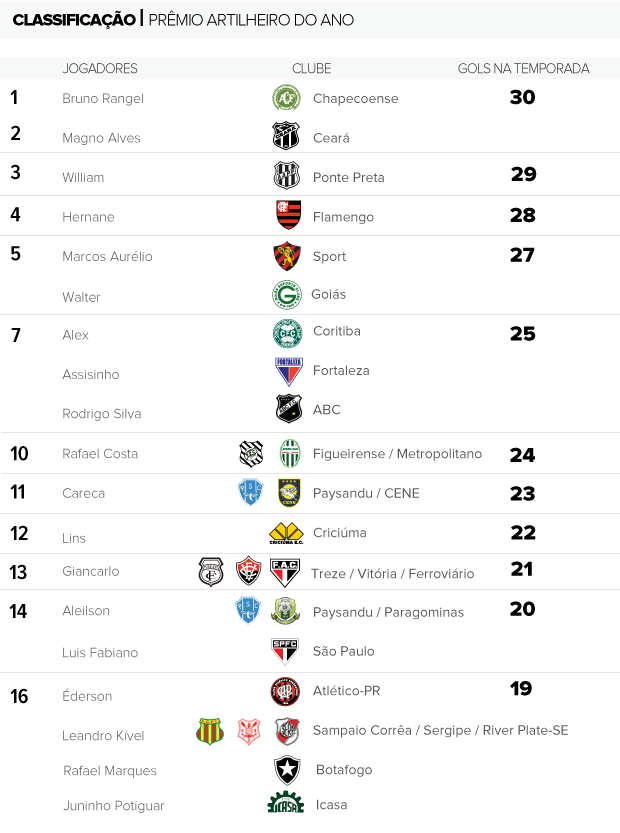
Task: Click the 30 goals figure
Action: 522,97
